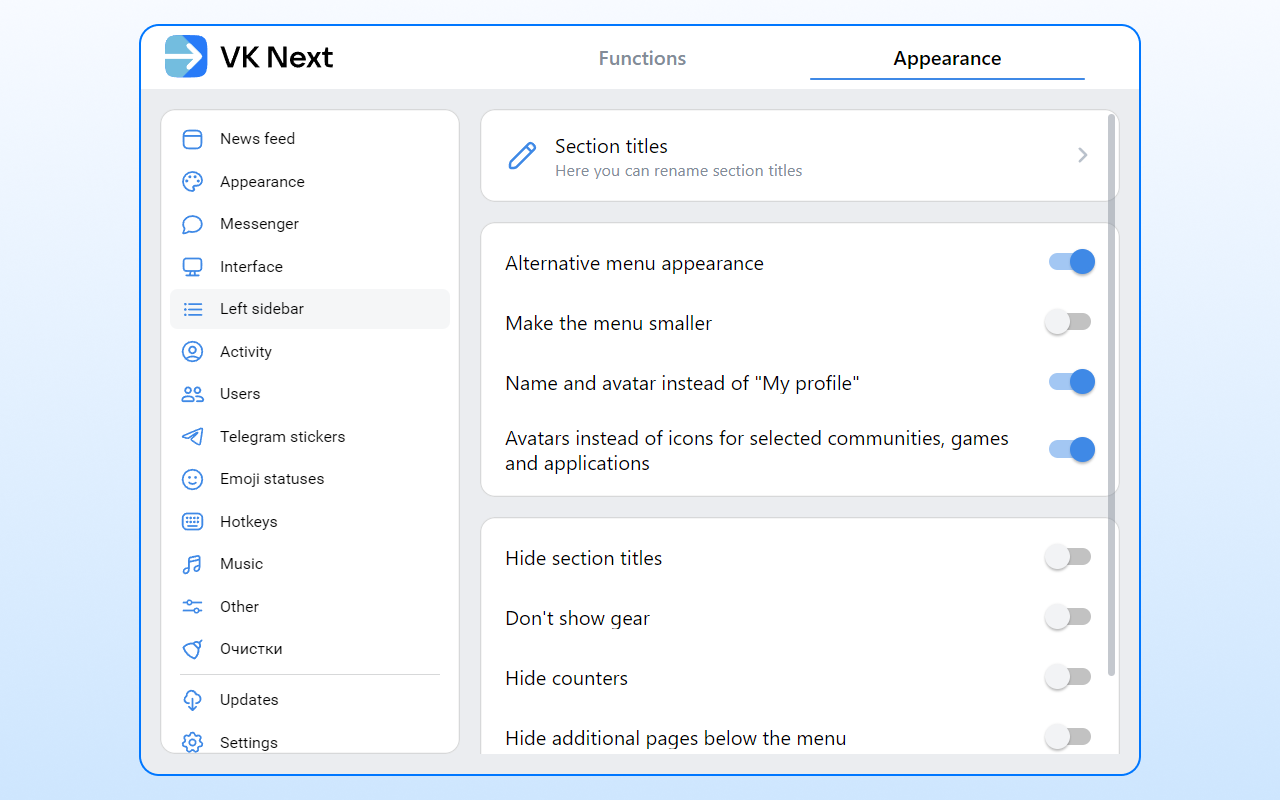Open the Messenger section via its speech bubble icon
The image size is (1280, 800).
coord(192,224)
